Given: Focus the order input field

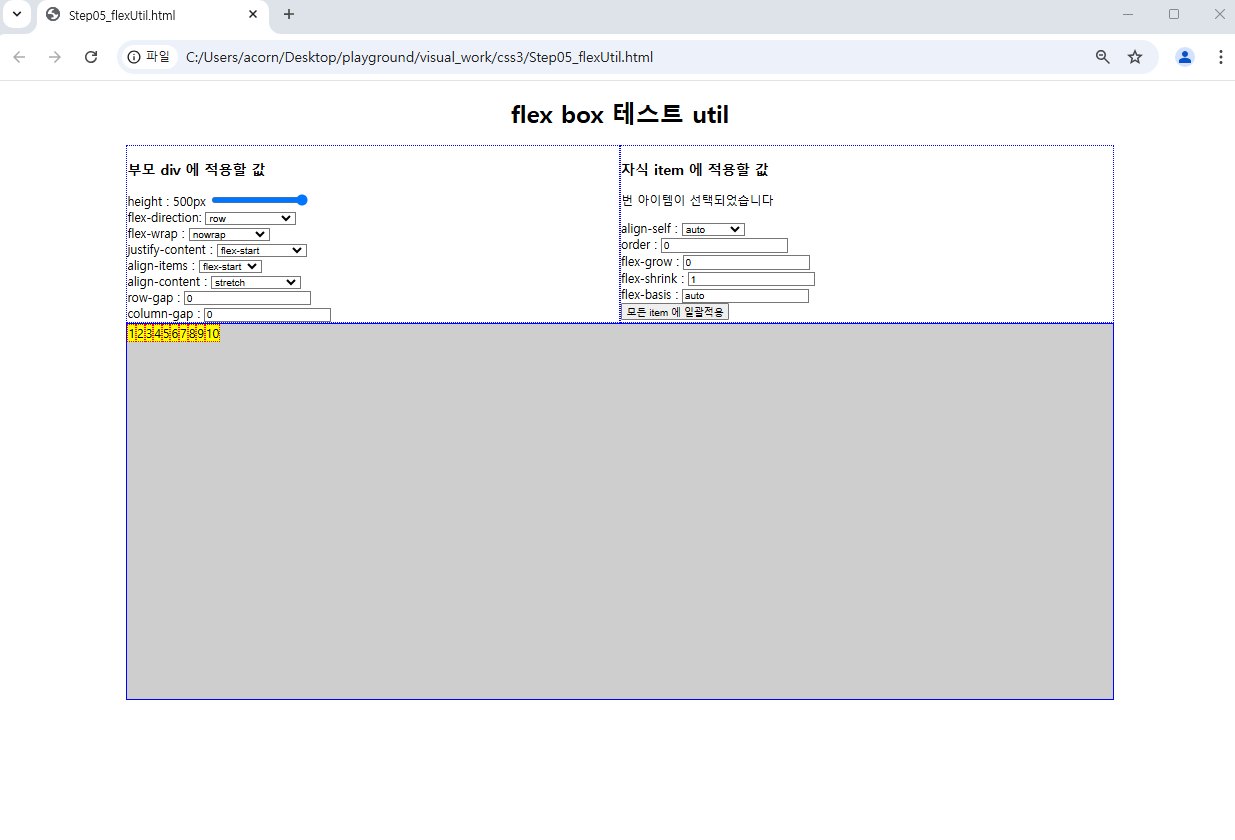Looking at the screenshot, I should 724,245.
